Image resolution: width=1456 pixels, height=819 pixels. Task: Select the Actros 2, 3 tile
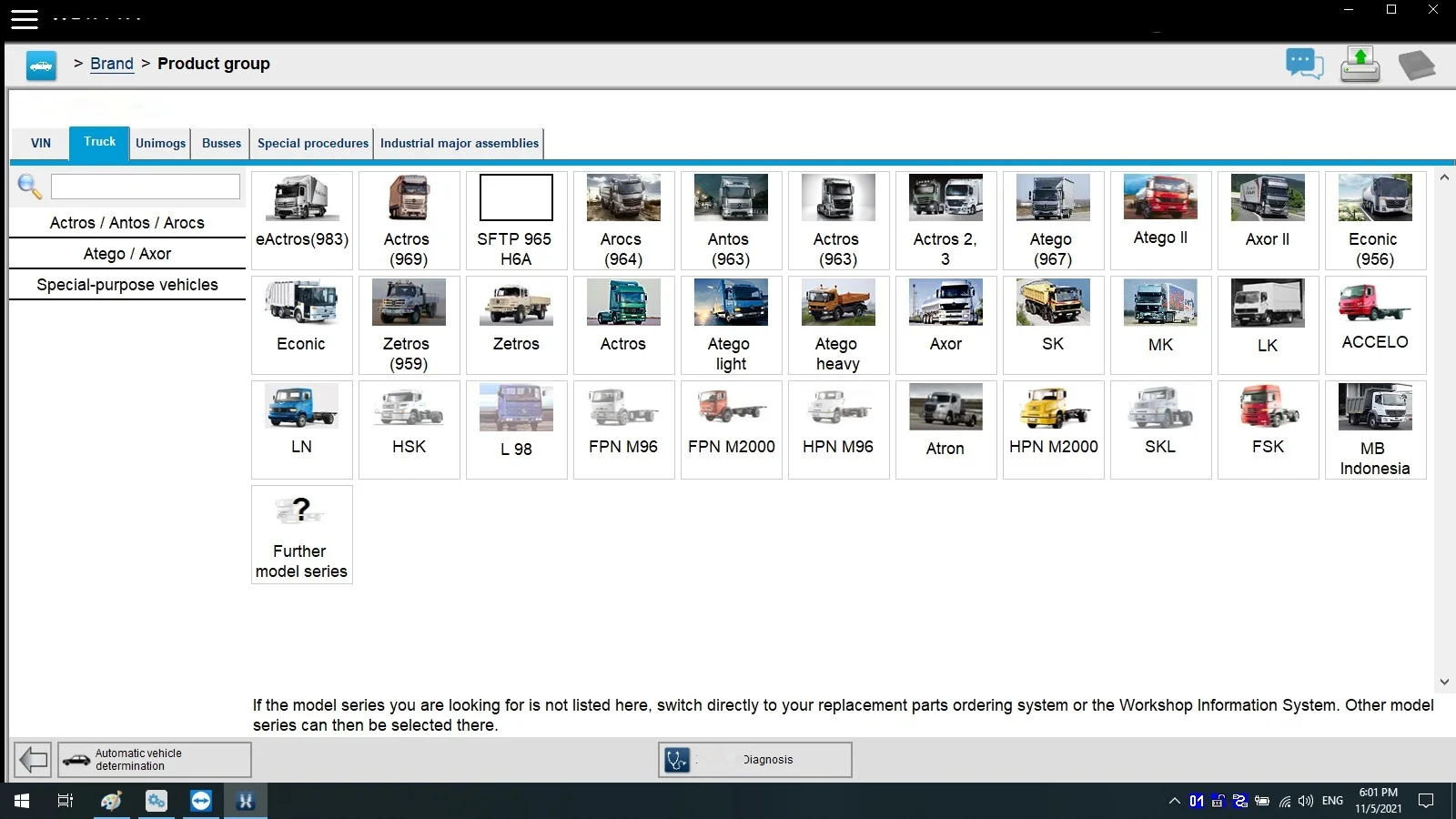(x=946, y=220)
